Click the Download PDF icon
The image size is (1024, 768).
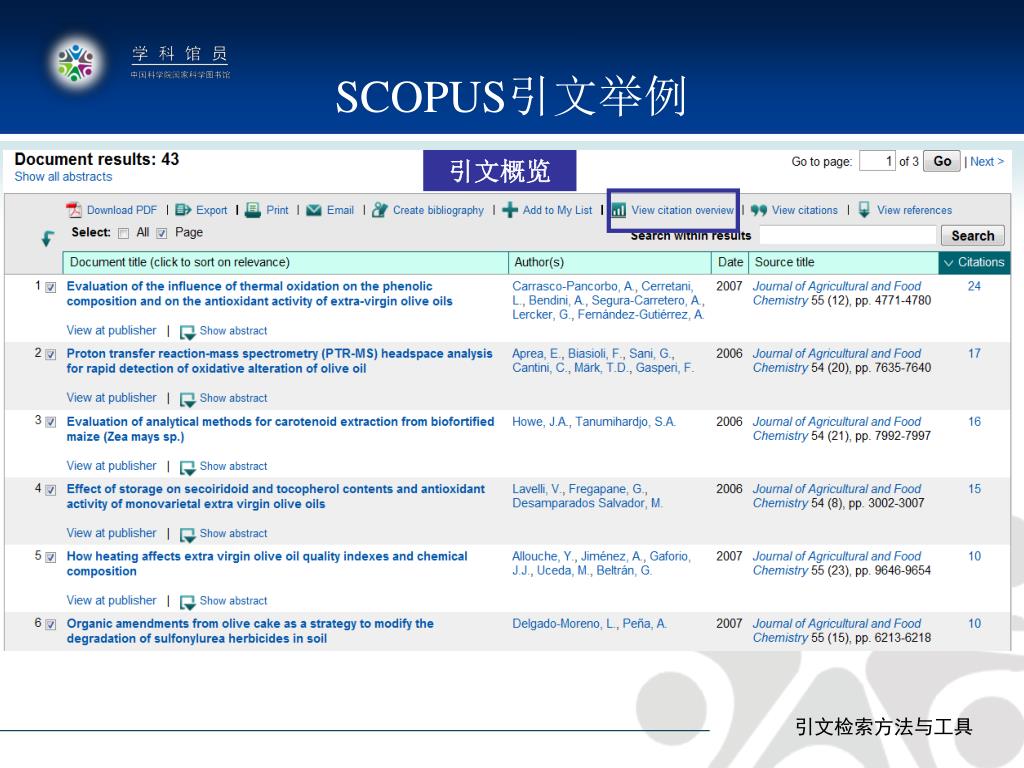tap(74, 210)
